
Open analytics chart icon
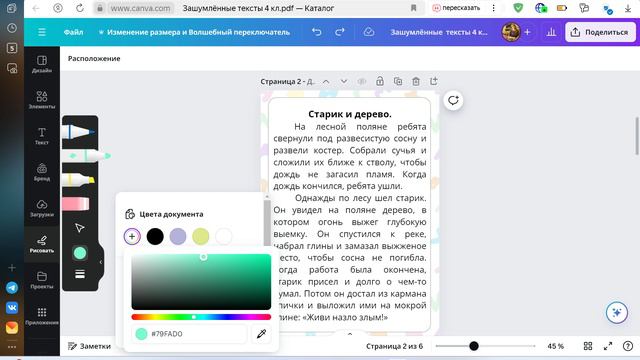coord(551,32)
